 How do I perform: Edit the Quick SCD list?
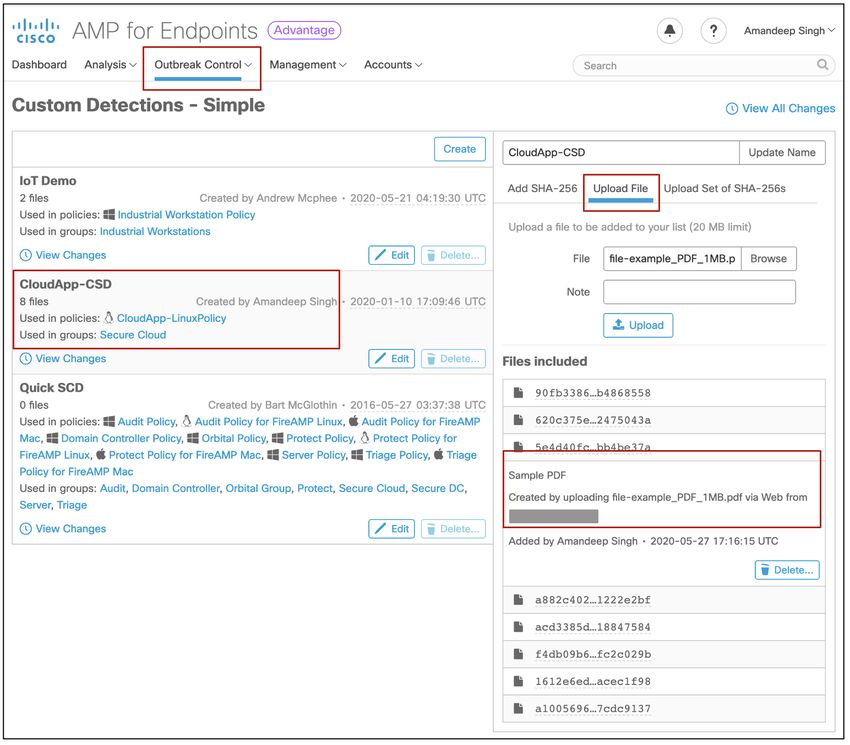click(x=391, y=529)
